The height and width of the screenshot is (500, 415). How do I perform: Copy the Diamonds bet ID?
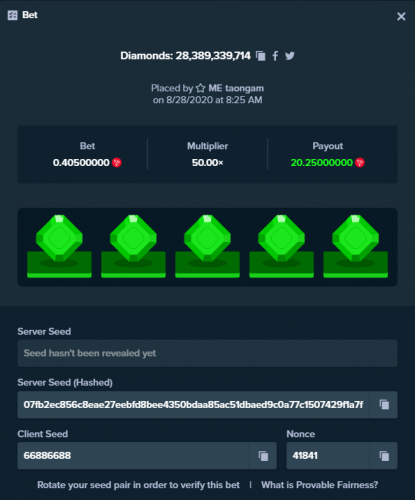261,56
